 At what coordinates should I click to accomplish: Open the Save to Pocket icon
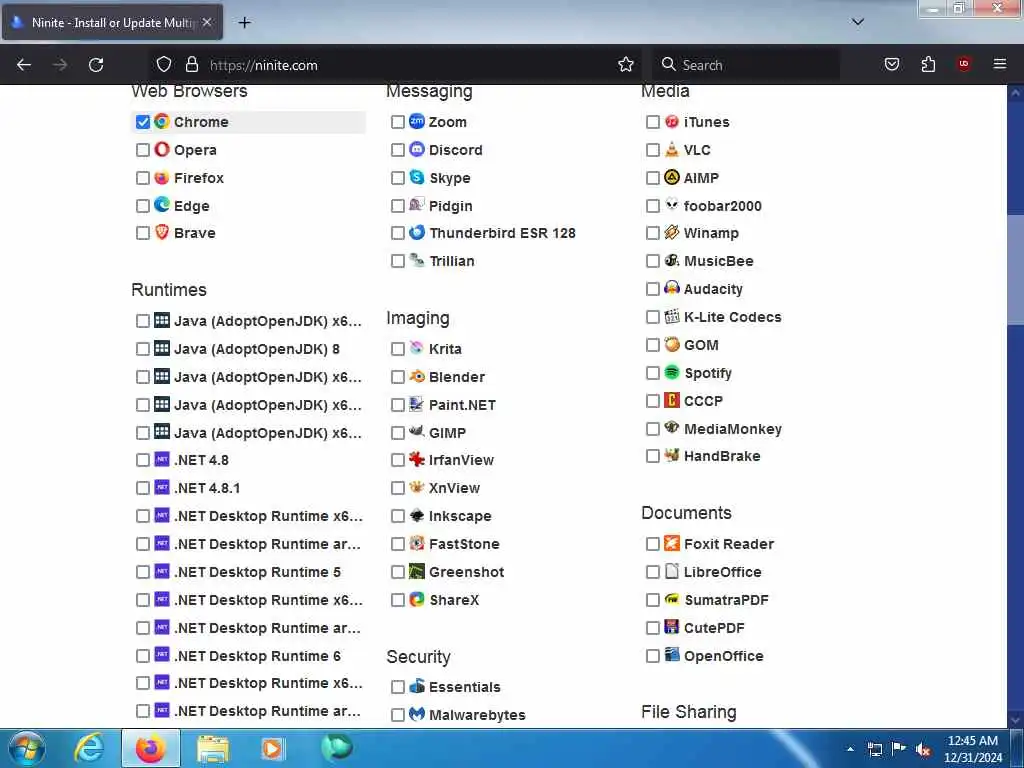891,65
